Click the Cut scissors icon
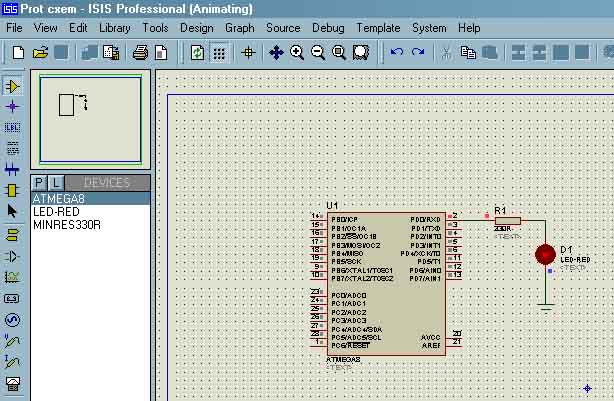This screenshot has height=401, width=614. coord(446,52)
